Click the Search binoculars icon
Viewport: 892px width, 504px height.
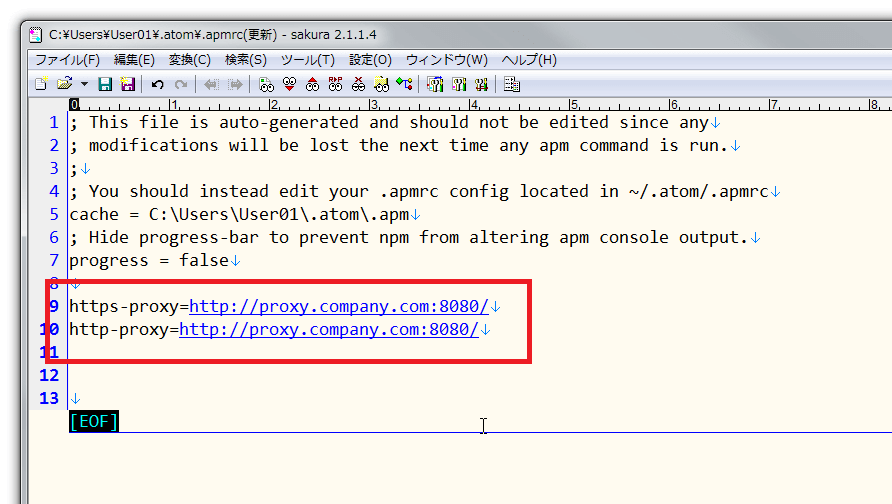click(x=266, y=85)
